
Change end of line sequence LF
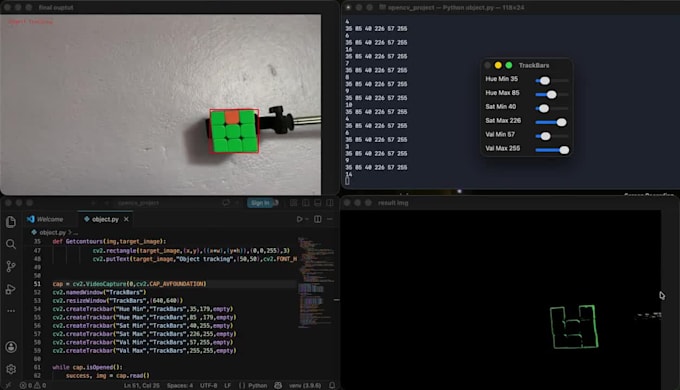coord(228,385)
